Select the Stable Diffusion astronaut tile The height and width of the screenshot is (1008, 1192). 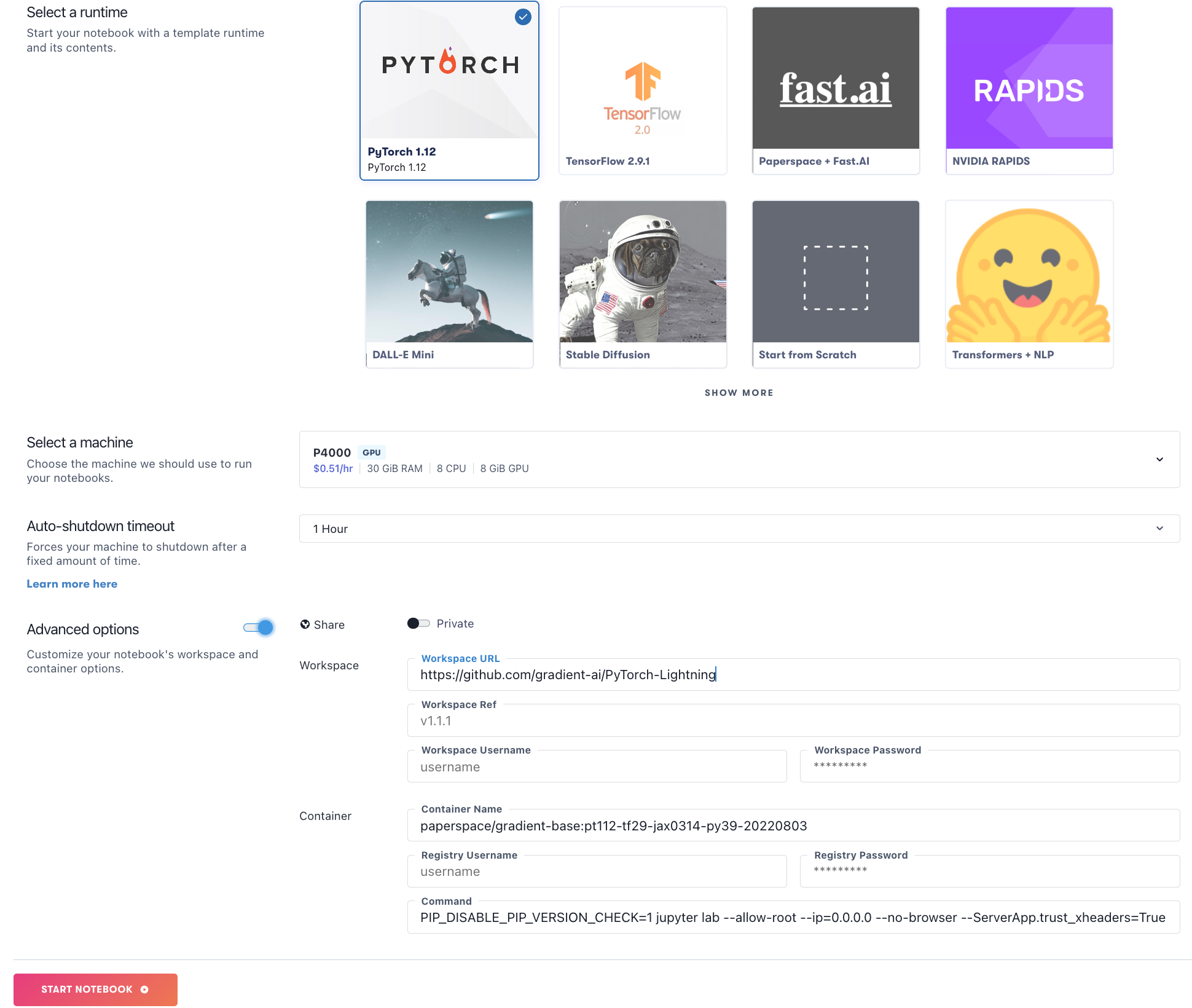point(642,272)
